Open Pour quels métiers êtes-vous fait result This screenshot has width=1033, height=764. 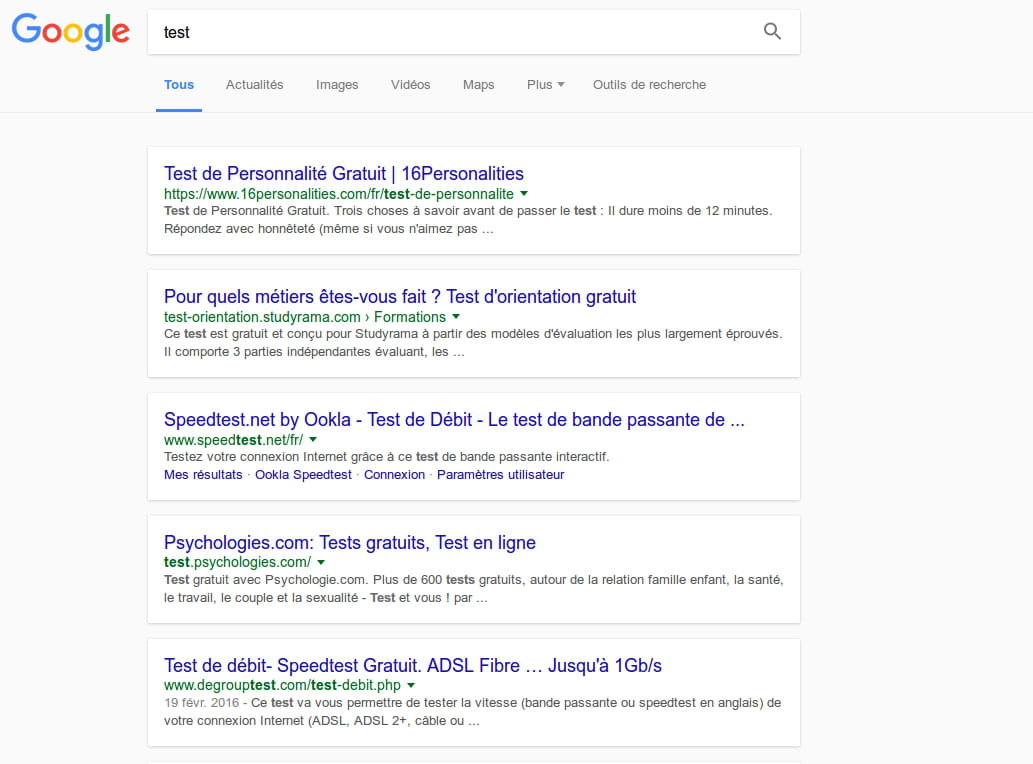click(x=400, y=297)
